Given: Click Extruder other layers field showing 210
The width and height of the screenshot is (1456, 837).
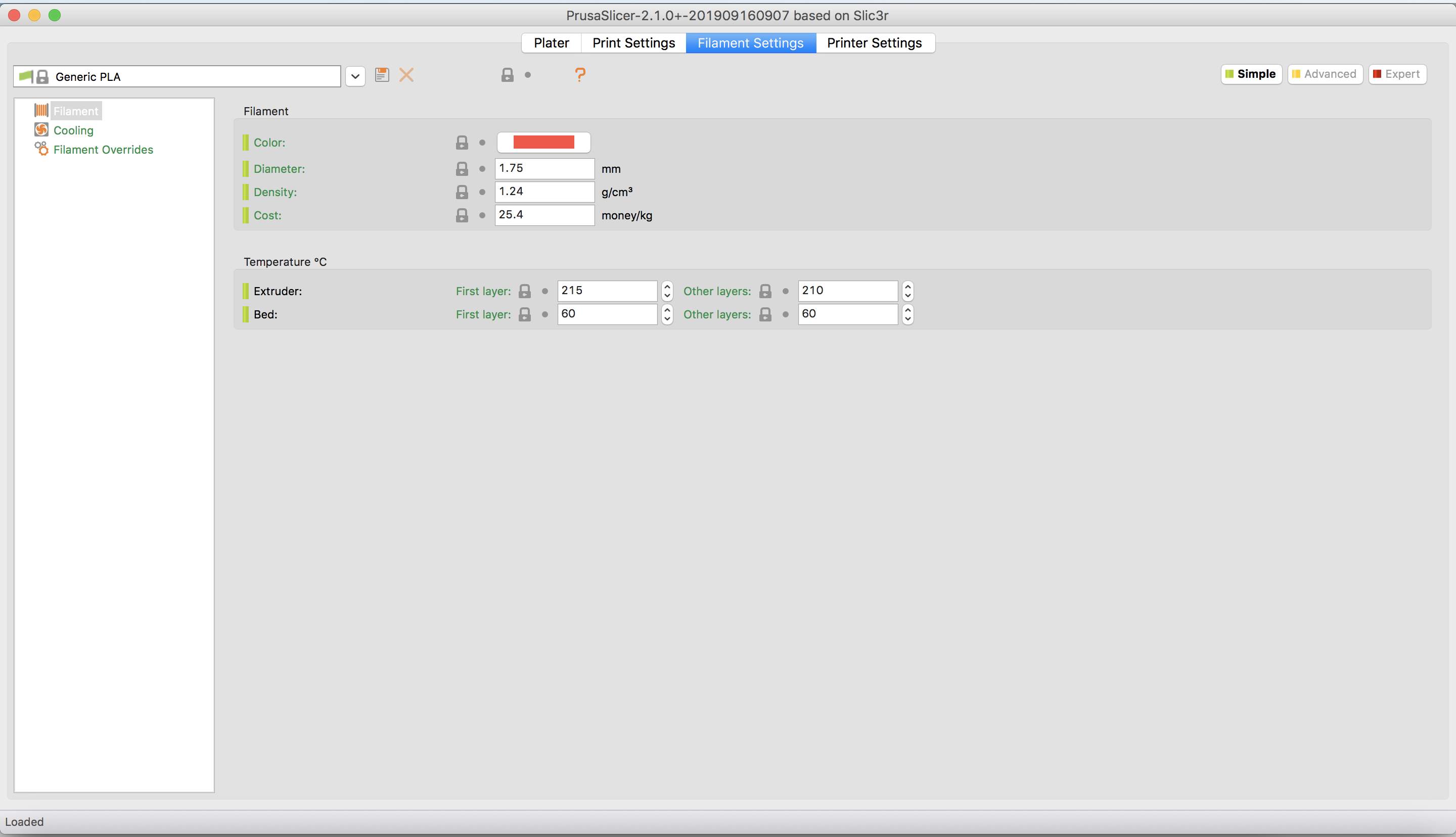Looking at the screenshot, I should 848,291.
